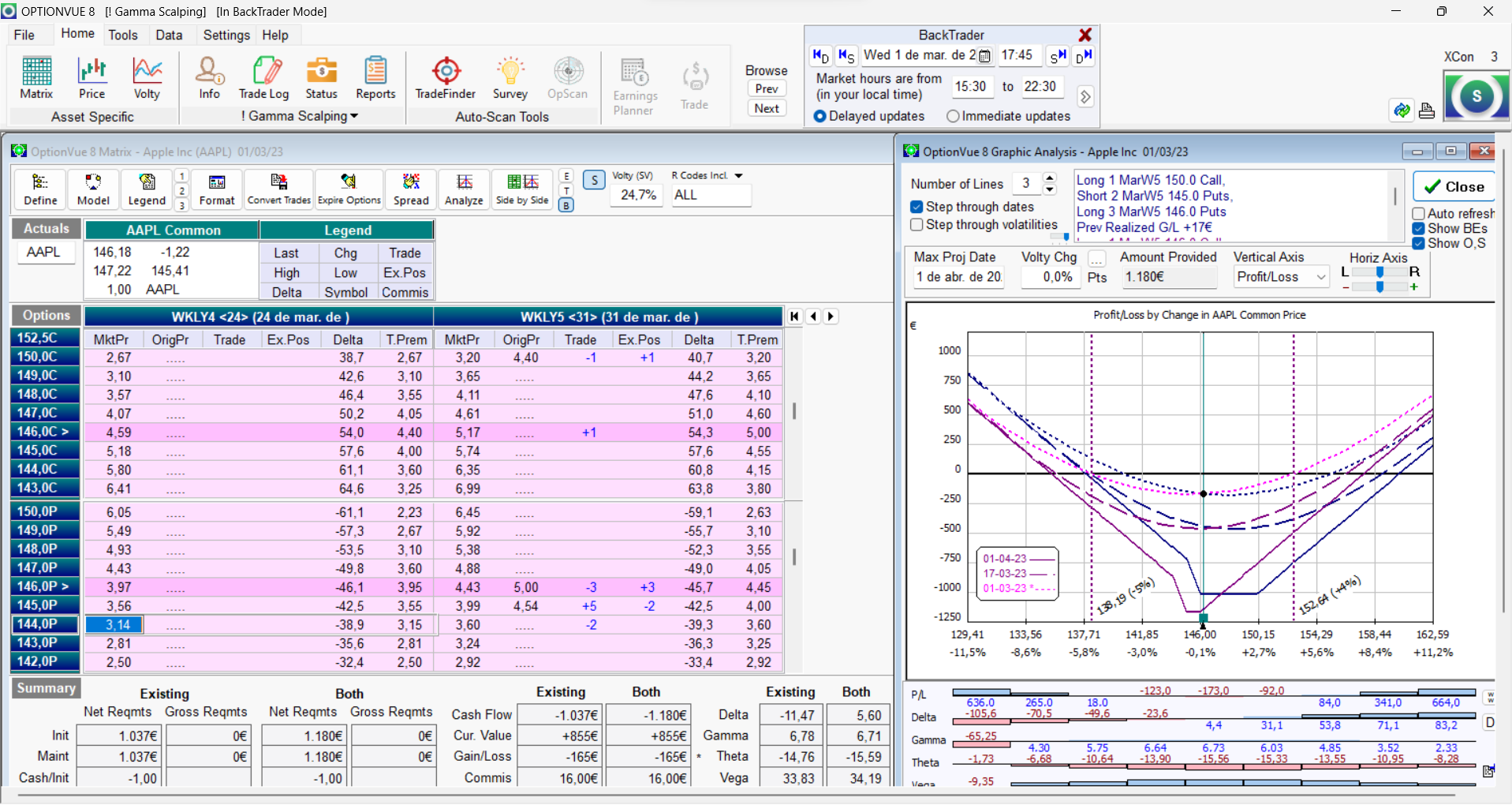This screenshot has width=1512, height=805.
Task: Click Close in Graphic Analysis window
Action: click(1454, 187)
